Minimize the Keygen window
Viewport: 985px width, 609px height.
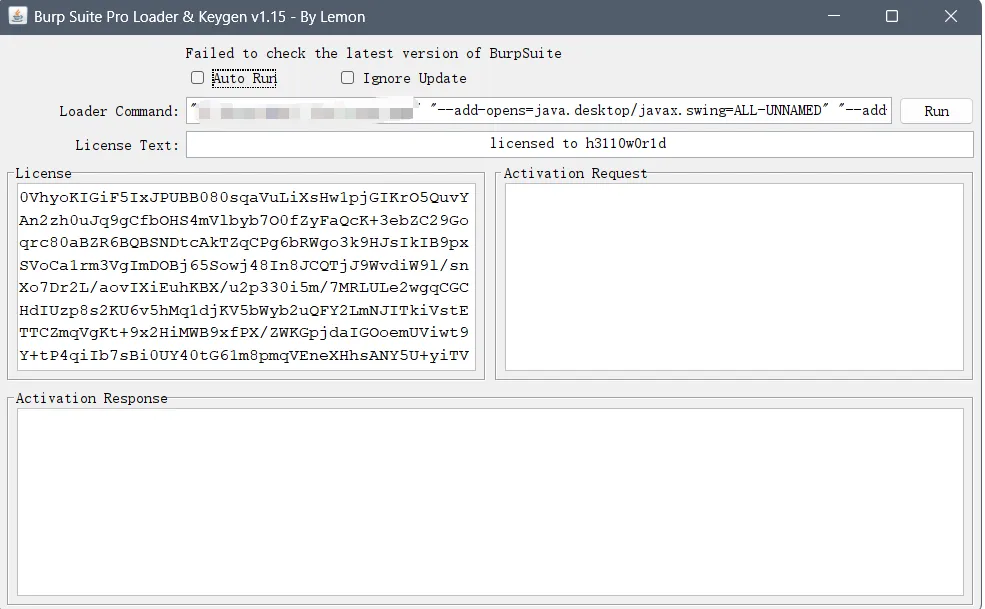tap(834, 16)
